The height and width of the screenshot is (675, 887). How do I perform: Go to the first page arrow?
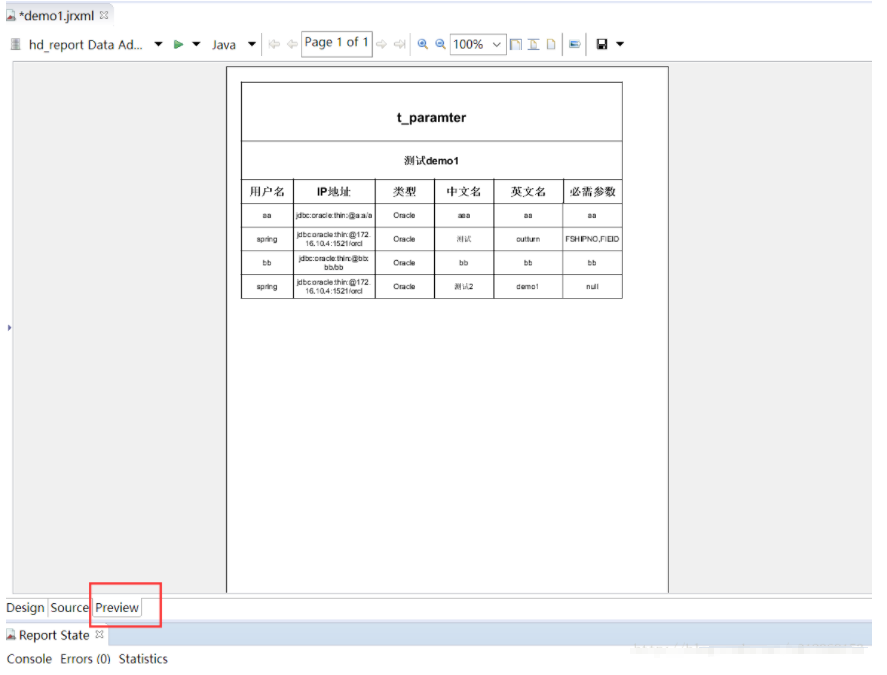point(274,44)
